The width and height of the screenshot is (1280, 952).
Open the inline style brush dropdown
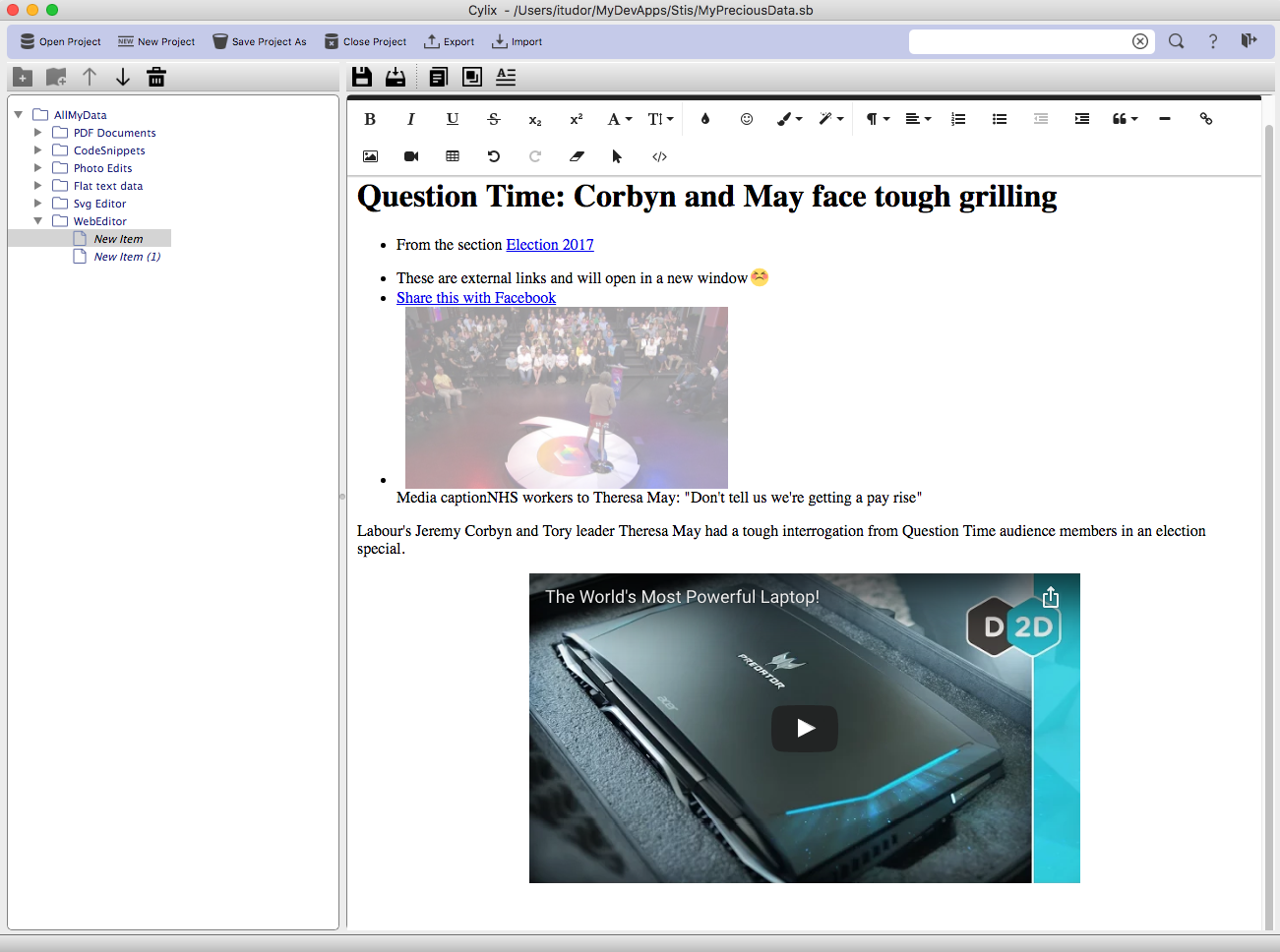790,119
